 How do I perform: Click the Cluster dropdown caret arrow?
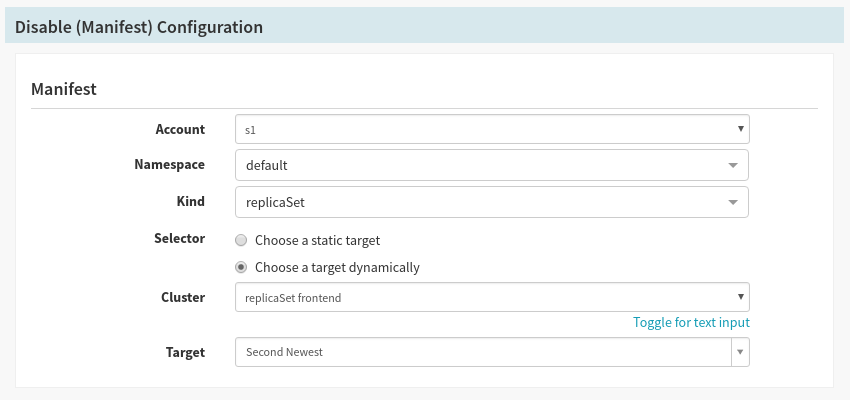point(739,297)
